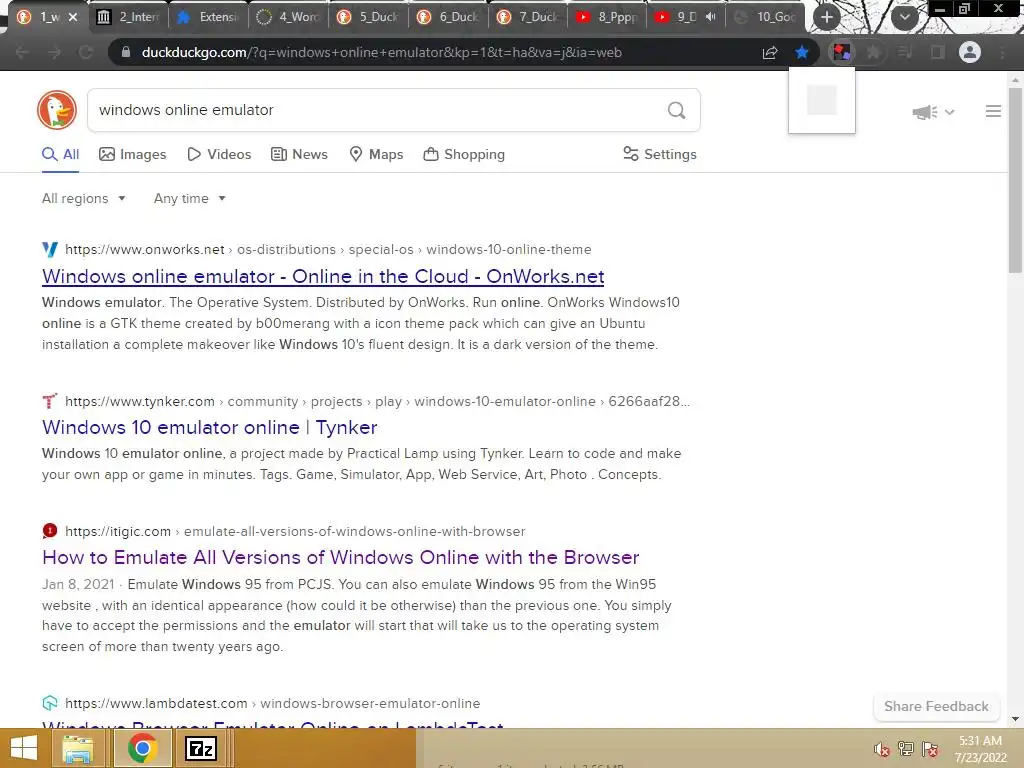Click the Chrome taskbar icon
Image resolution: width=1024 pixels, height=768 pixels.
(142, 748)
